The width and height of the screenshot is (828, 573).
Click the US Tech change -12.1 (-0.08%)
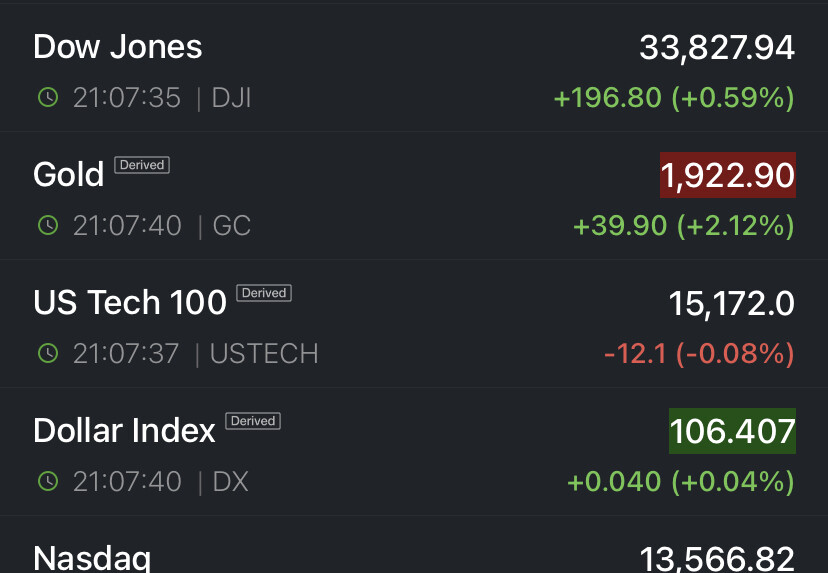pyautogui.click(x=699, y=354)
